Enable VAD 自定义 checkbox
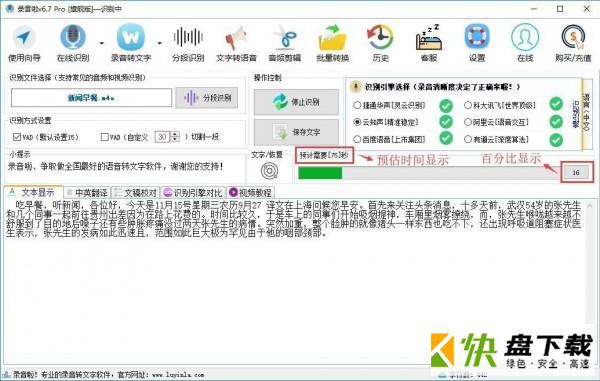 (x=104, y=137)
